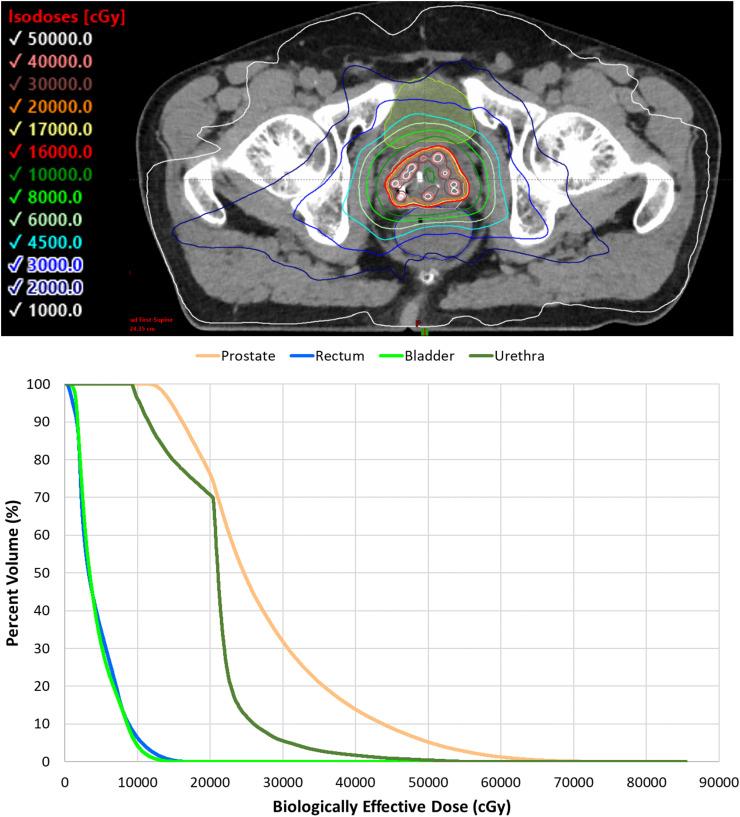Click the 20000 x-axis label
Screen dimensions: 740x817
210,783
